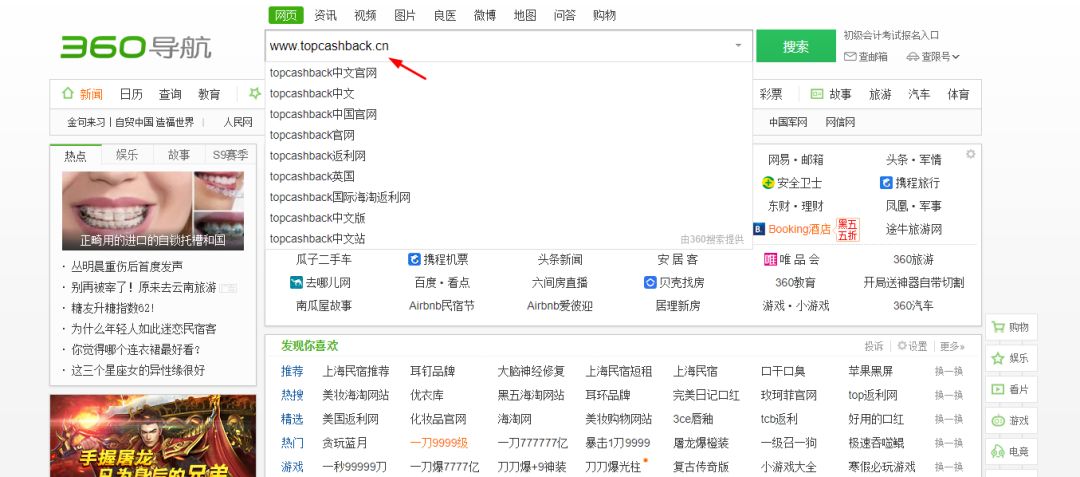The image size is (1080, 477).
Task: Click the 携程旅行 icon
Action: point(886,183)
